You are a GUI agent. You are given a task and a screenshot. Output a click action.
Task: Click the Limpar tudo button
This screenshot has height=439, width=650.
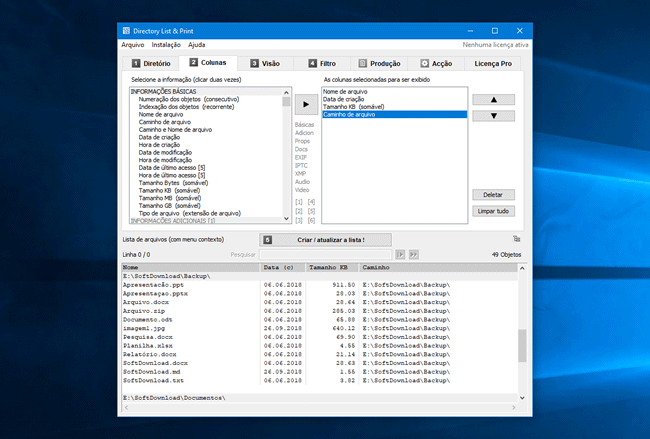point(493,211)
